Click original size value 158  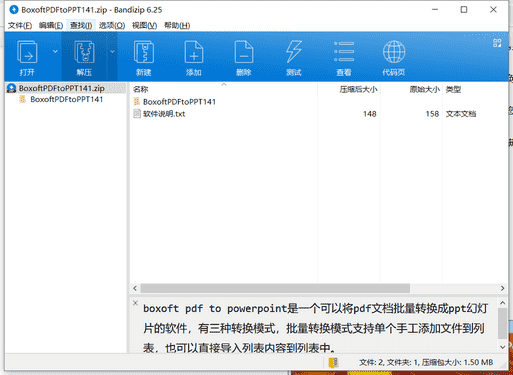click(432, 114)
